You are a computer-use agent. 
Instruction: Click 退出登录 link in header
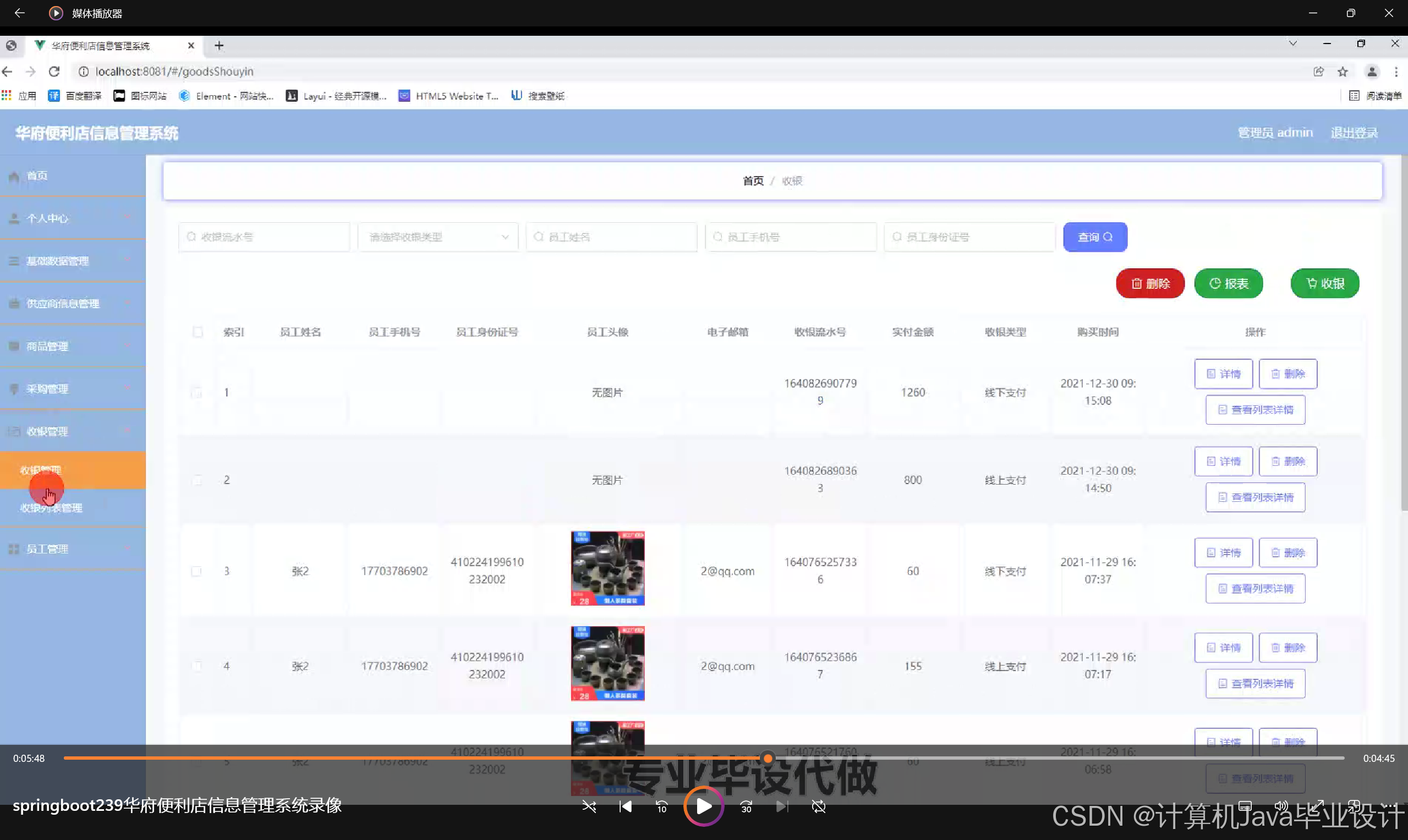1354,133
